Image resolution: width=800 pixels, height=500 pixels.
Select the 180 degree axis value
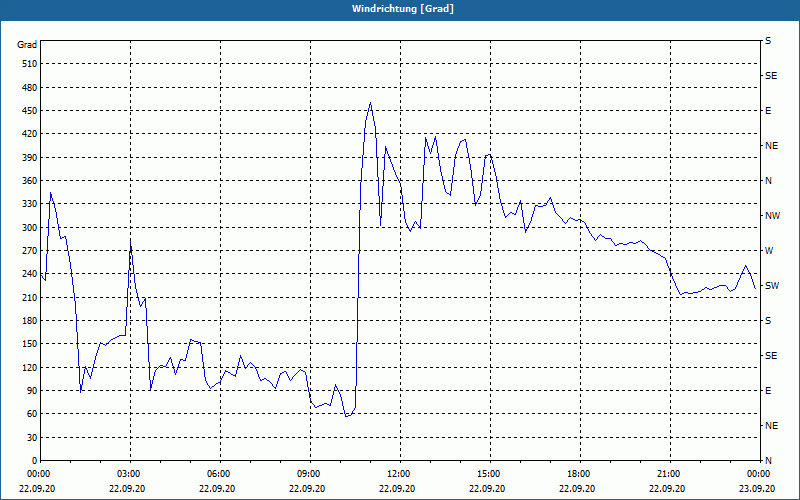pyautogui.click(x=30, y=321)
